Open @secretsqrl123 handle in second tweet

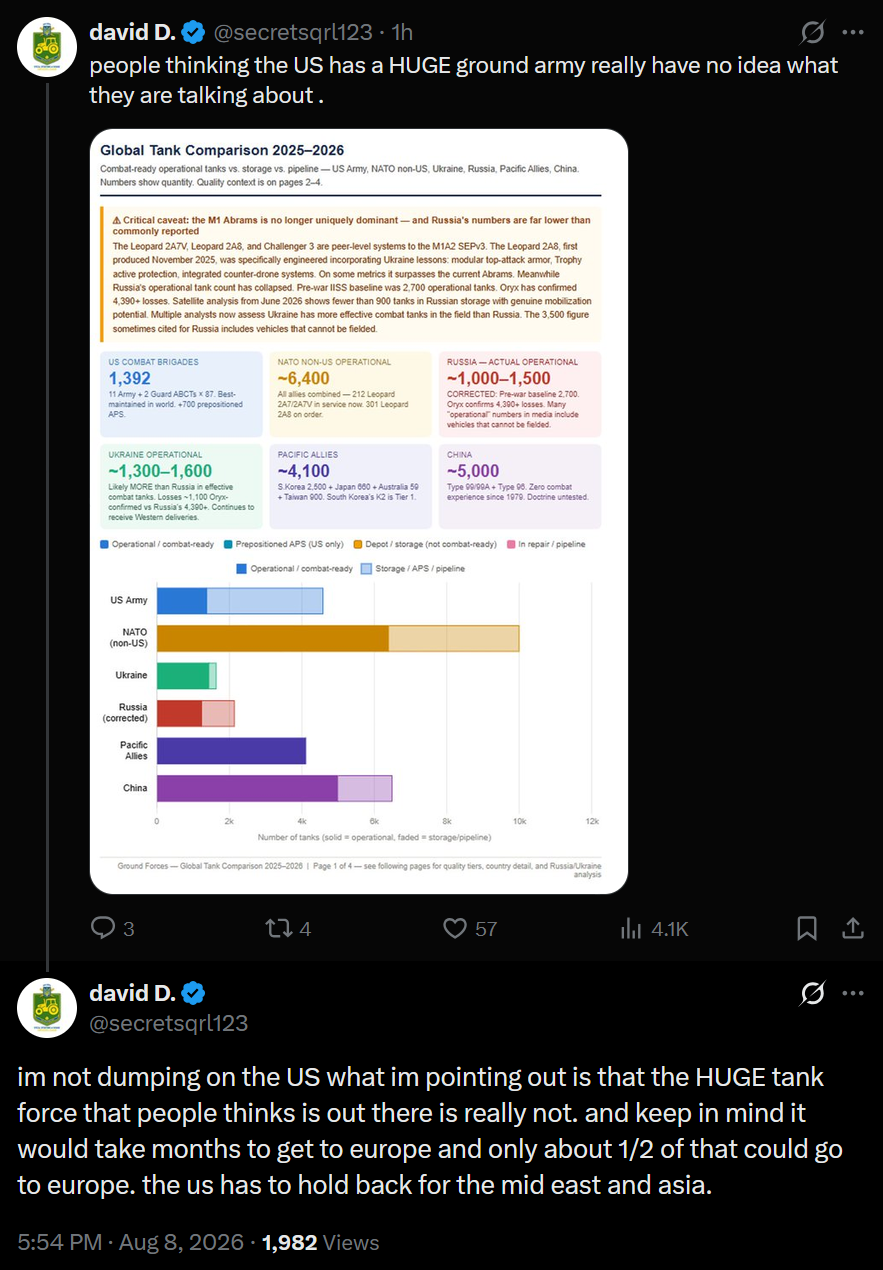pos(169,1023)
